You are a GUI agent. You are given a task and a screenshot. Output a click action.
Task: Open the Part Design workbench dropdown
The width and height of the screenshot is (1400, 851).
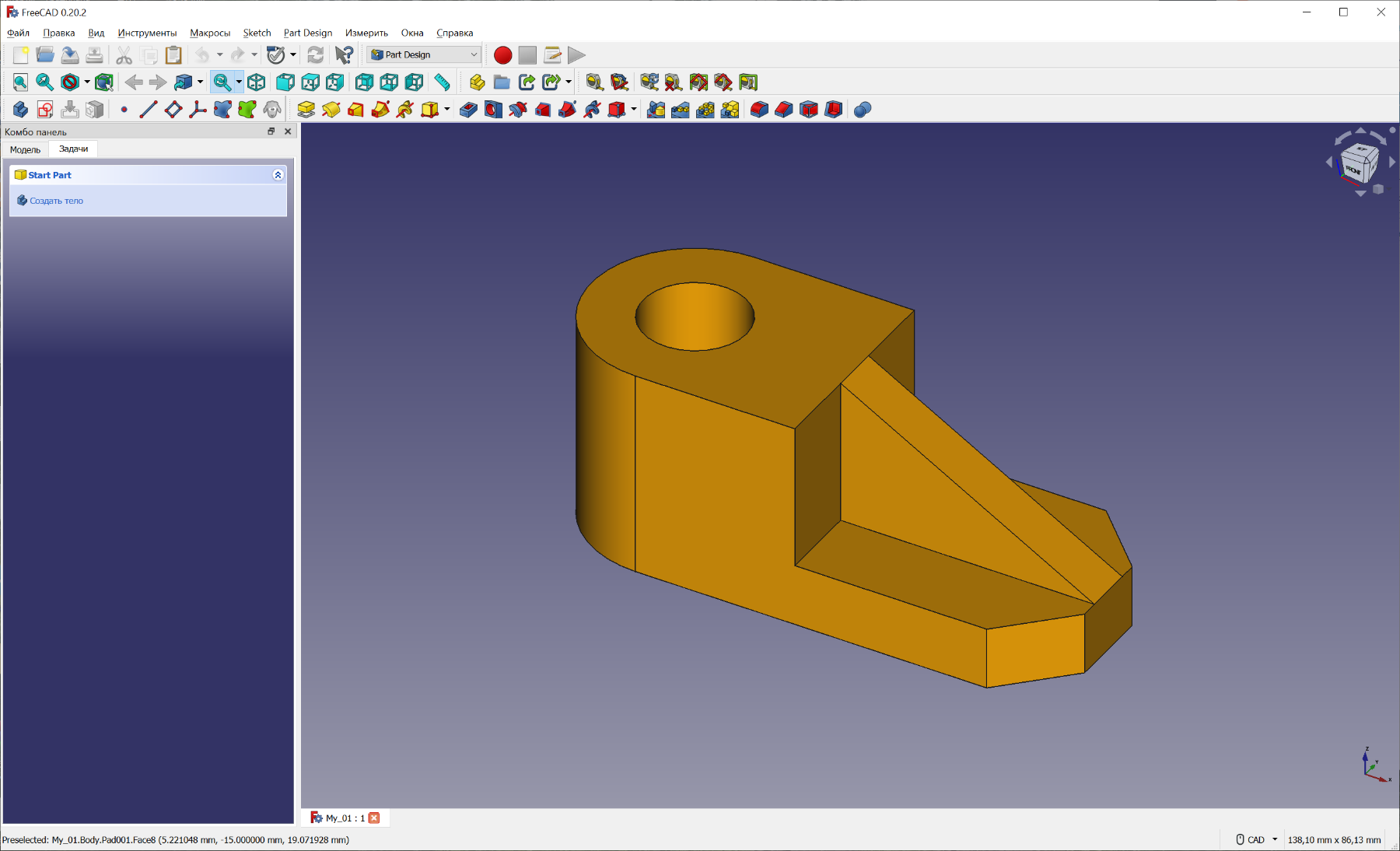point(425,55)
